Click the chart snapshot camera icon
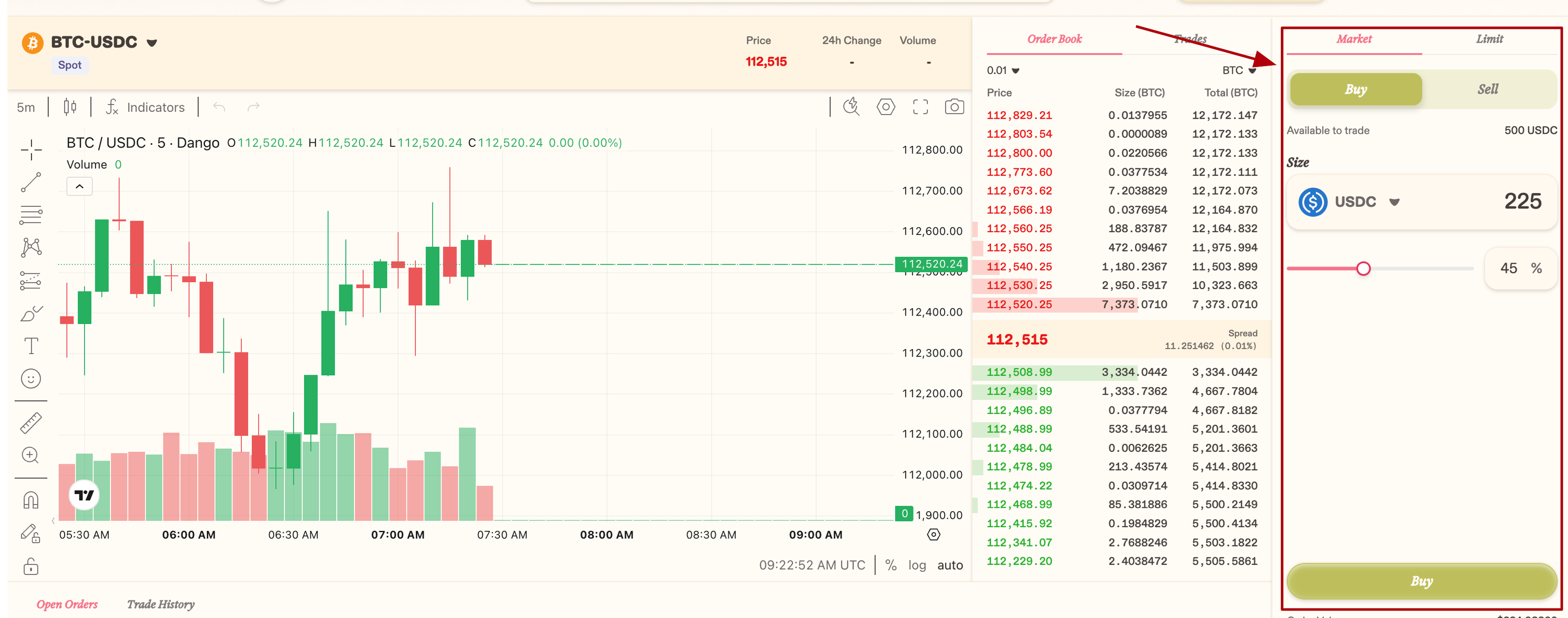The width and height of the screenshot is (1568, 618). click(x=954, y=107)
